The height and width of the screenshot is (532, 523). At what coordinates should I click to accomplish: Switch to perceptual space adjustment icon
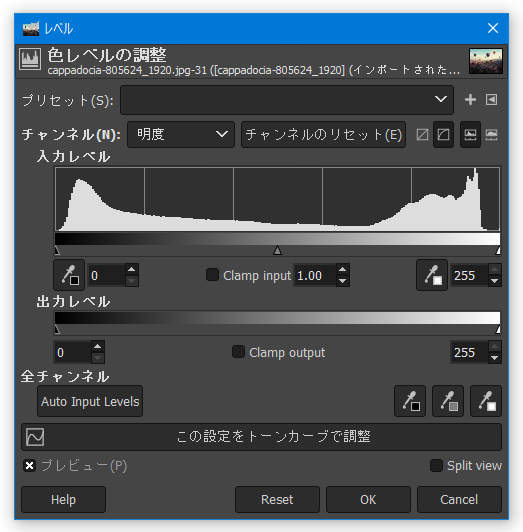pyautogui.click(x=443, y=135)
